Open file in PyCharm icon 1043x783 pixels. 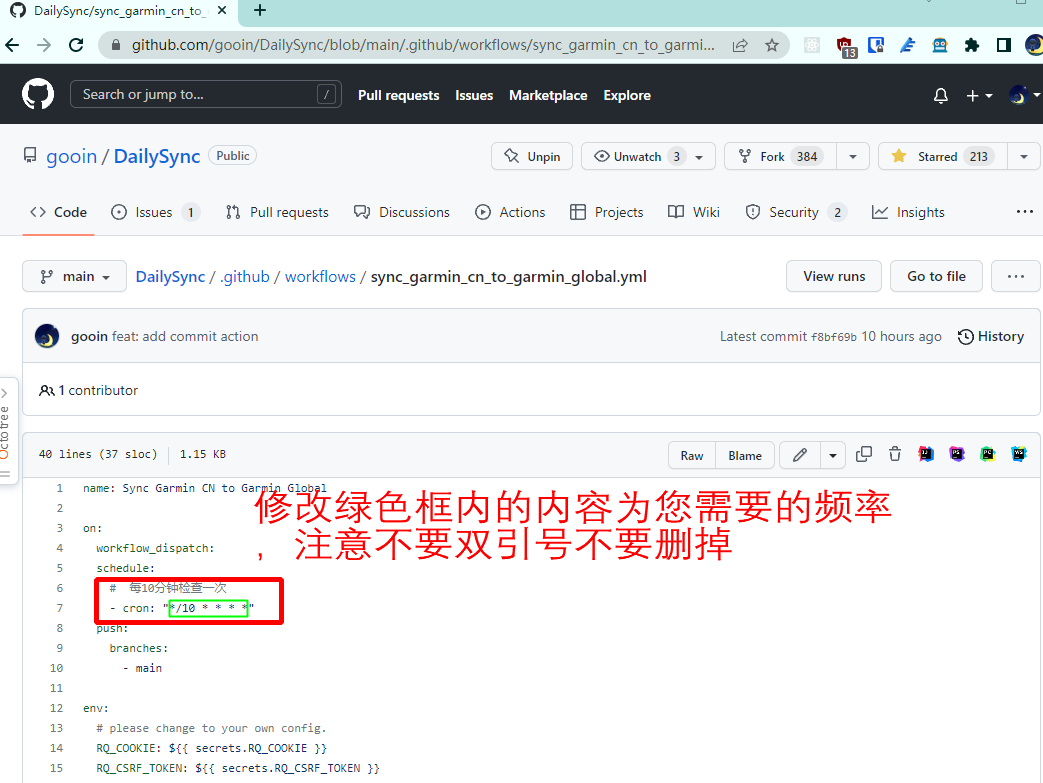(x=988, y=454)
